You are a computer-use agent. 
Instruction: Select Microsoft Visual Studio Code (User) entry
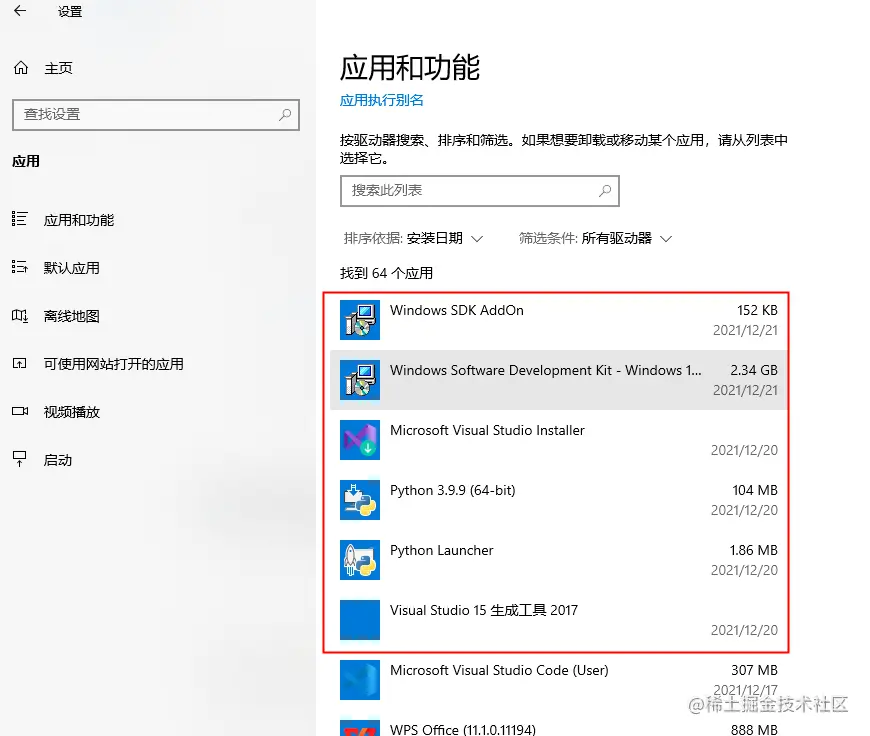coord(559,679)
